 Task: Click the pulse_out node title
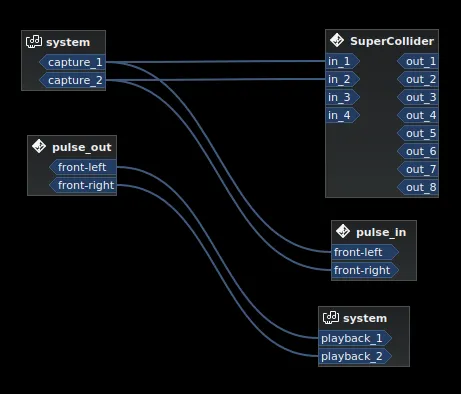point(82,147)
